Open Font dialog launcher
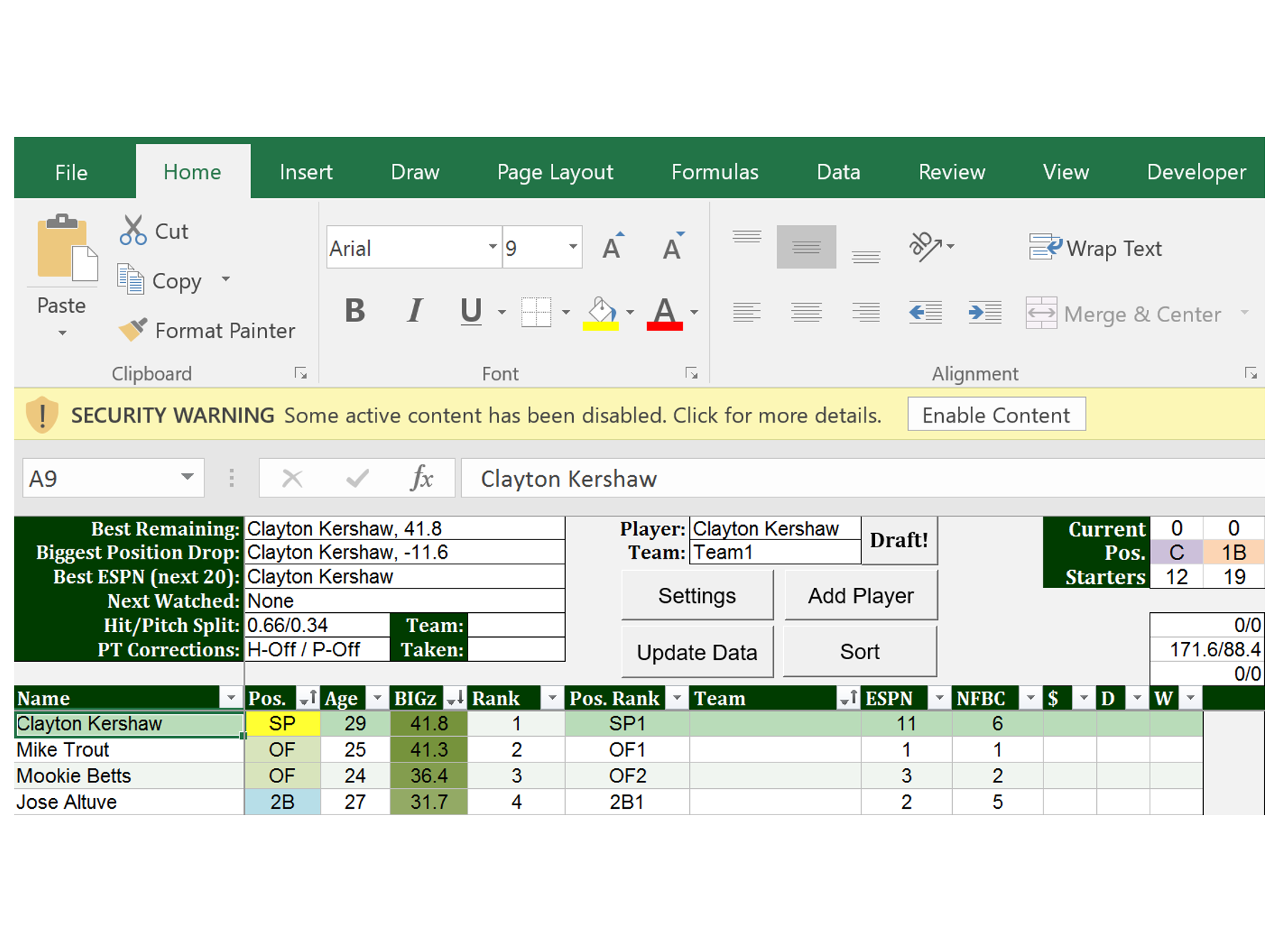This screenshot has height=952, width=1280. (691, 373)
